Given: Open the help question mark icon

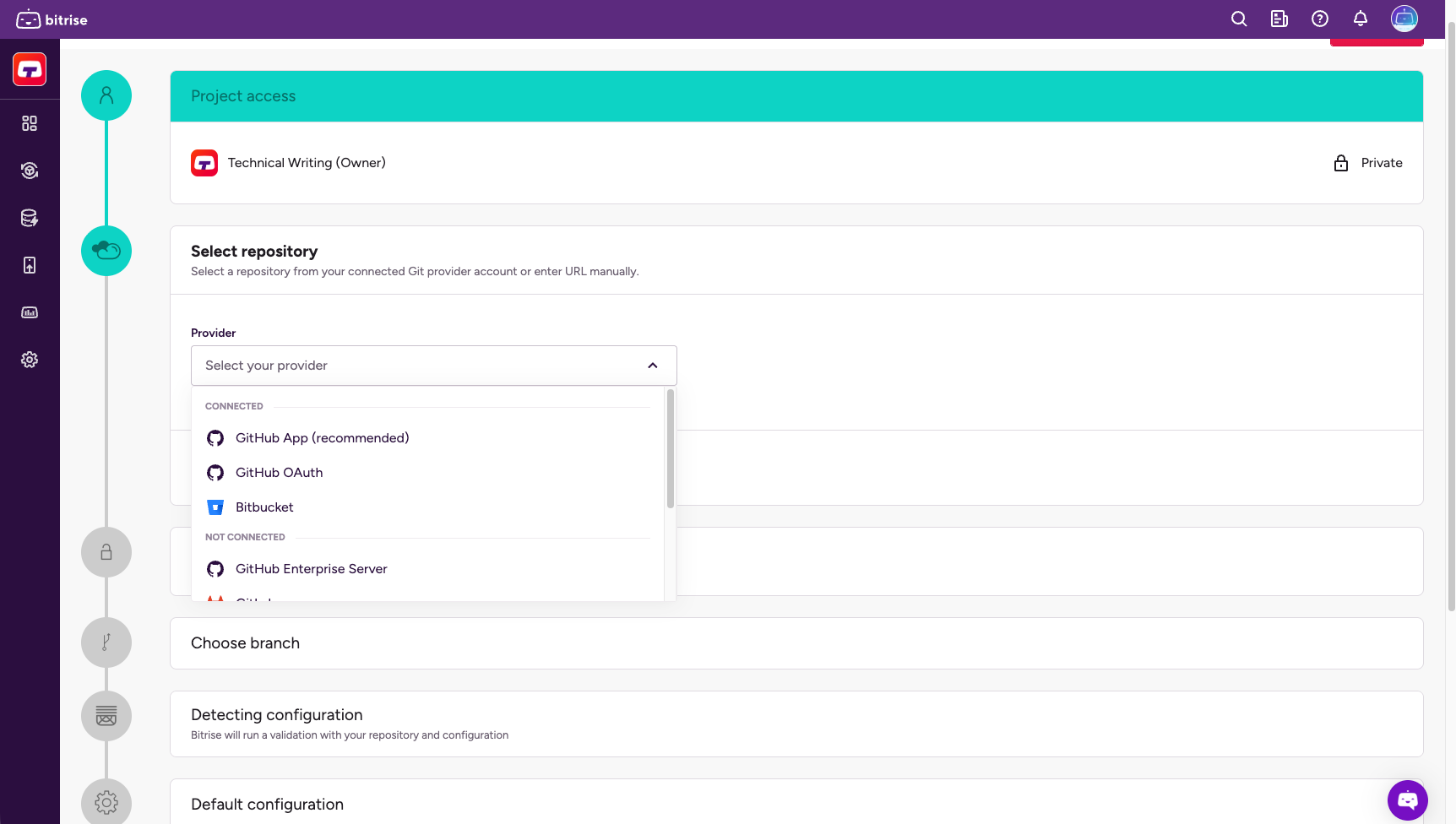Looking at the screenshot, I should click(x=1319, y=19).
